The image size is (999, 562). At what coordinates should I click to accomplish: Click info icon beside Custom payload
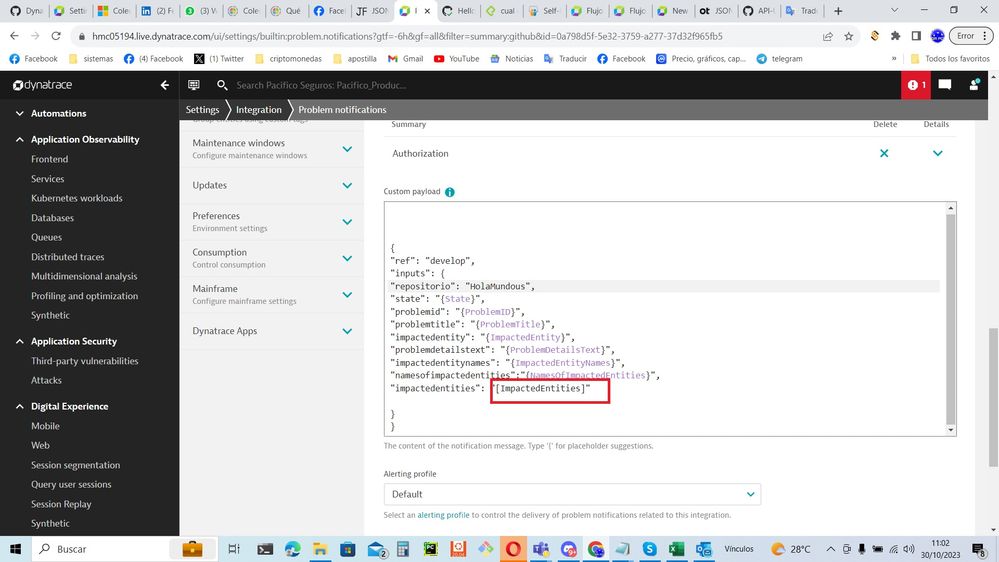tap(450, 192)
